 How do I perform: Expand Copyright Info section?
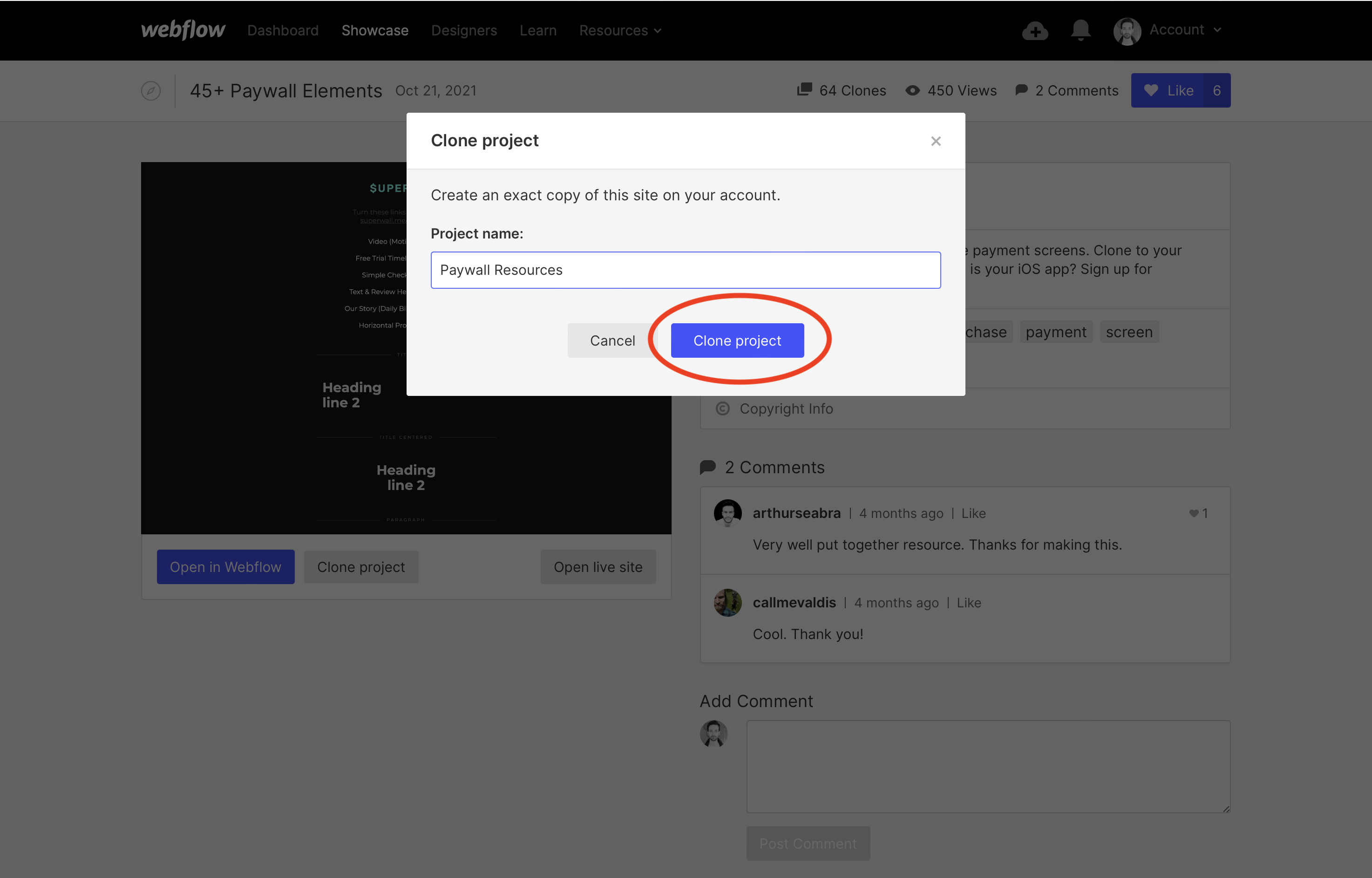[x=786, y=409]
